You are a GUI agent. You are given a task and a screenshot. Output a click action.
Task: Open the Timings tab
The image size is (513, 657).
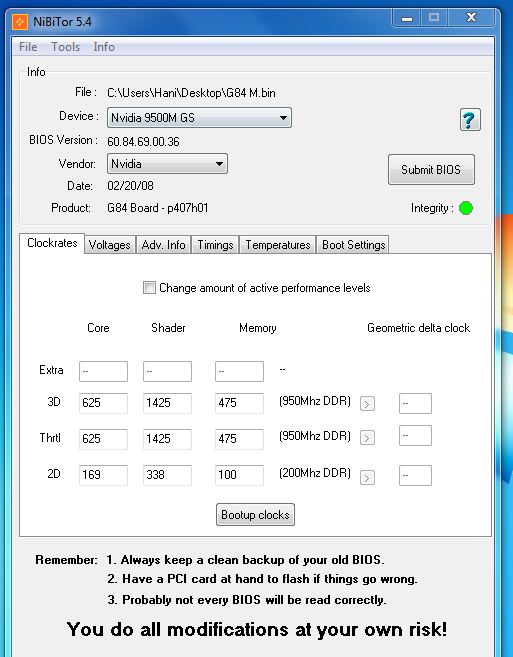[x=215, y=245]
